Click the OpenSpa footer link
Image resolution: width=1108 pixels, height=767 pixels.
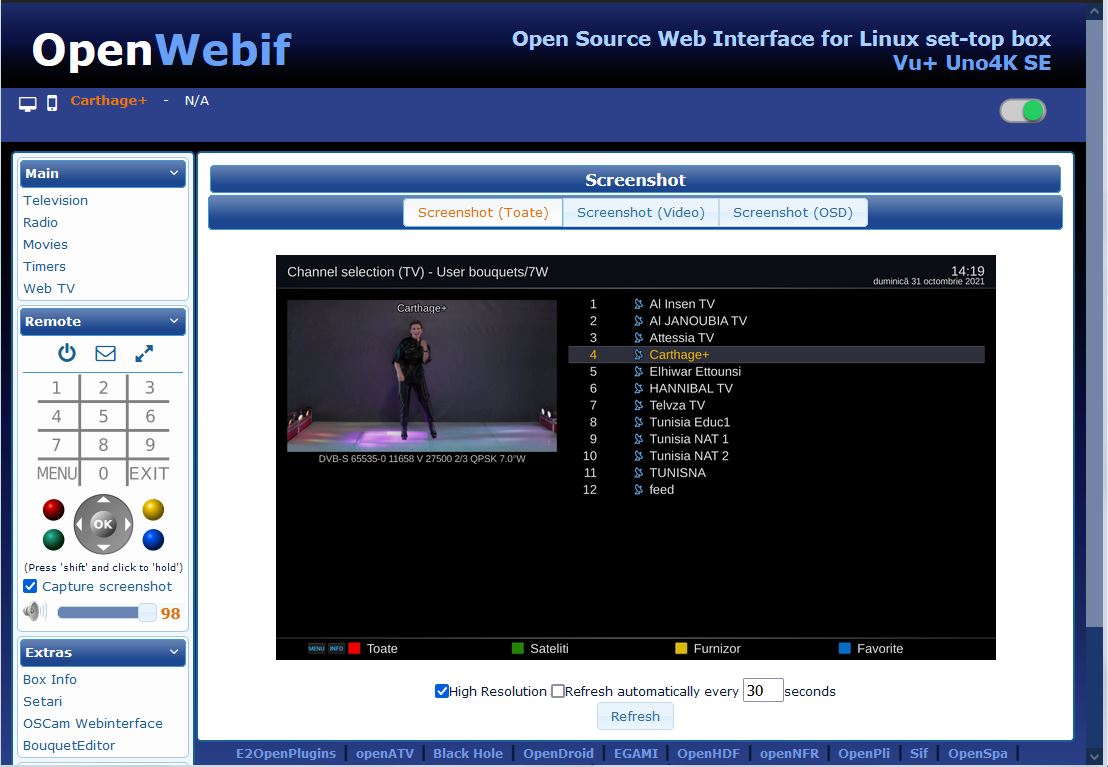[978, 754]
